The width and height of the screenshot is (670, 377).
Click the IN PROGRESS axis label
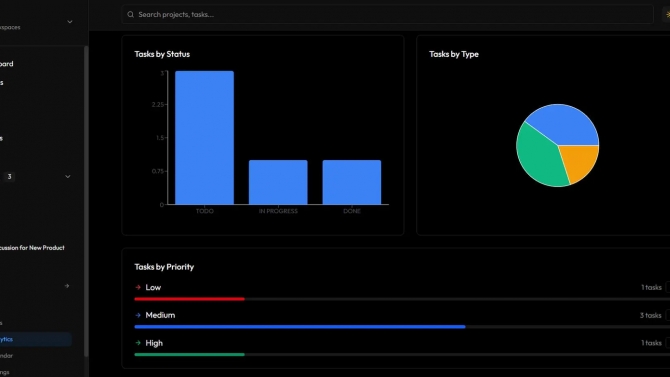278,211
